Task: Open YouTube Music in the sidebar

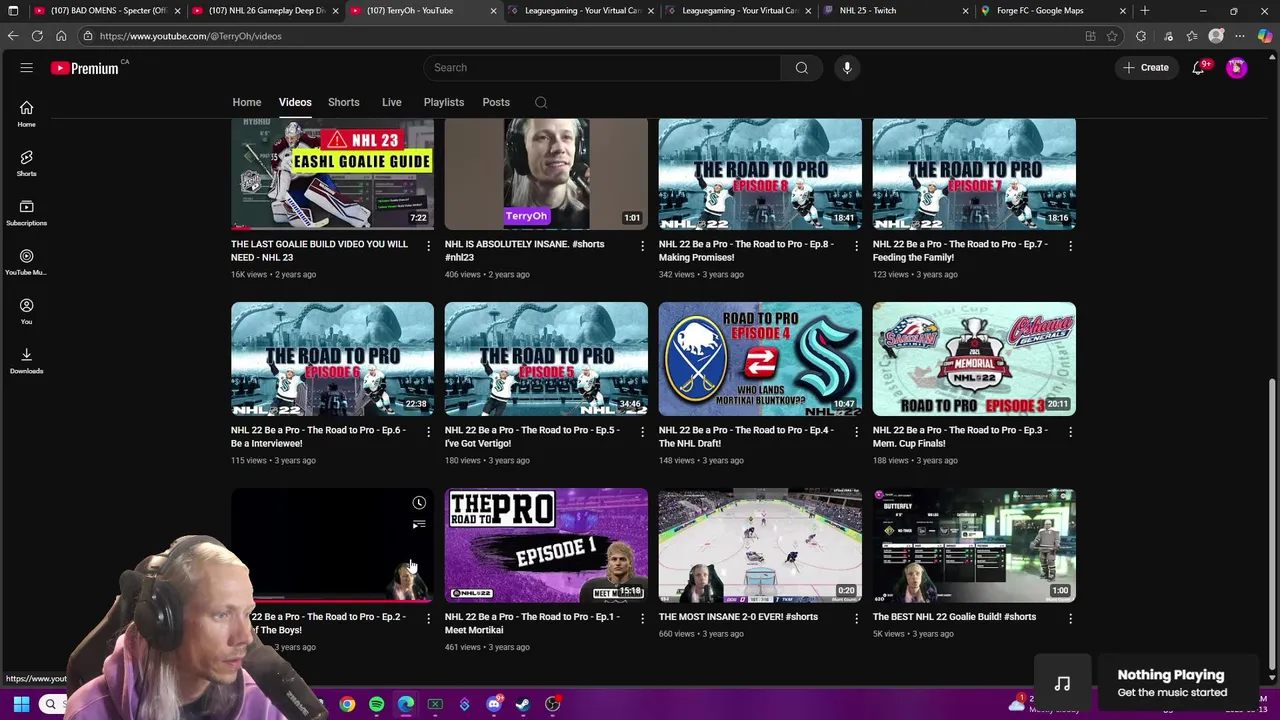Action: (26, 262)
